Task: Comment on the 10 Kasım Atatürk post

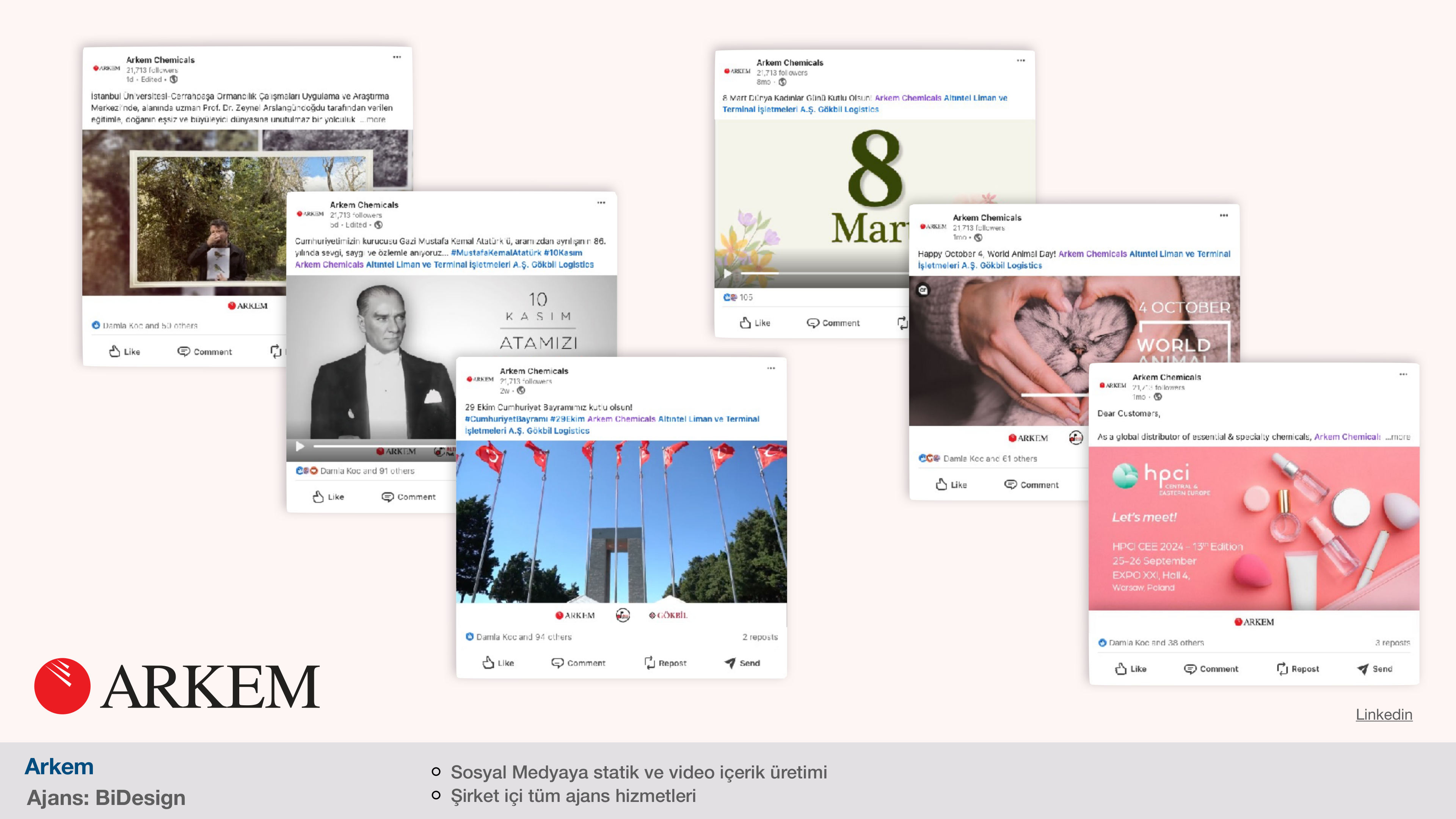Action: click(x=409, y=497)
